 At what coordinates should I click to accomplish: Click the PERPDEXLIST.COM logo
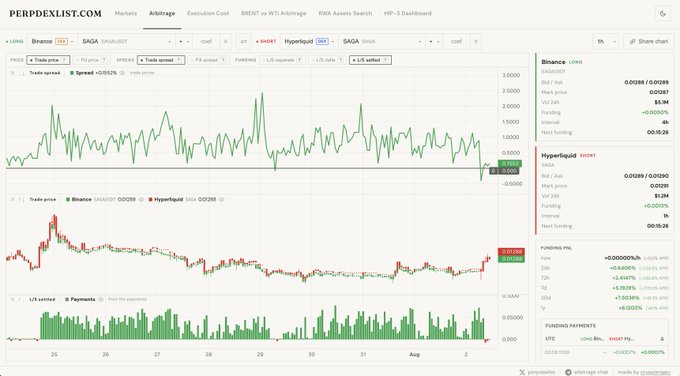click(x=56, y=13)
